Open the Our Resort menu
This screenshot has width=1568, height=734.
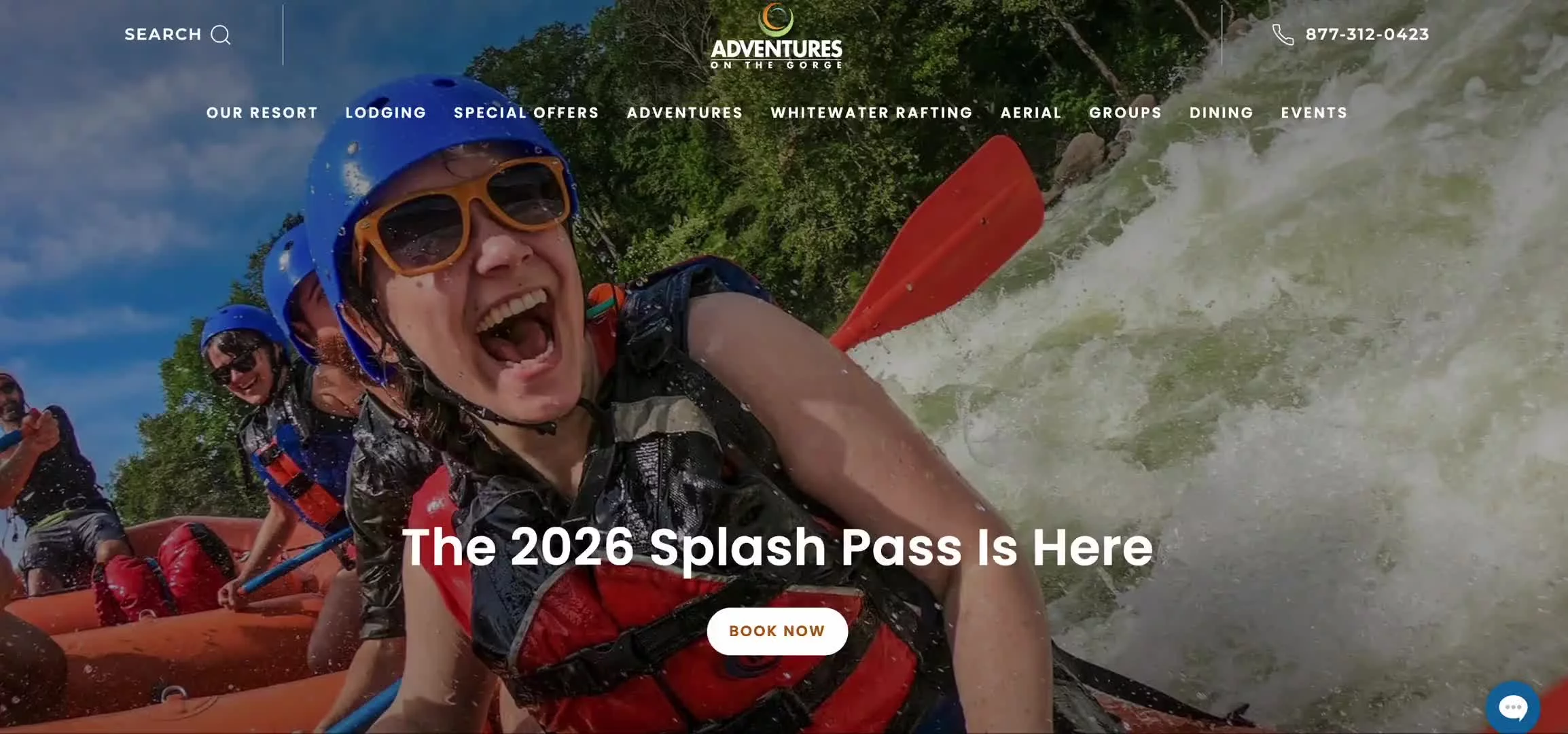(262, 113)
